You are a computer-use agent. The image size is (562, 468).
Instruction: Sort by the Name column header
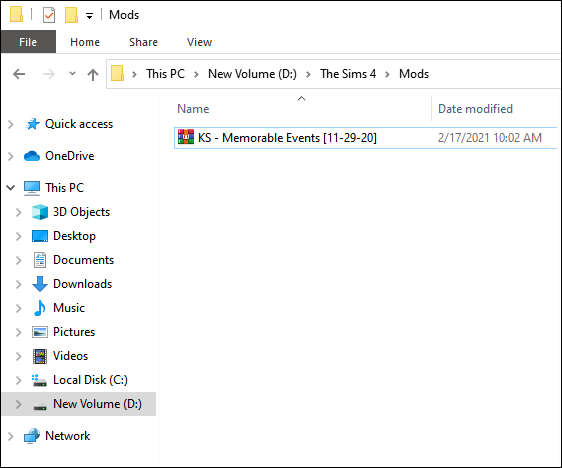click(x=193, y=109)
